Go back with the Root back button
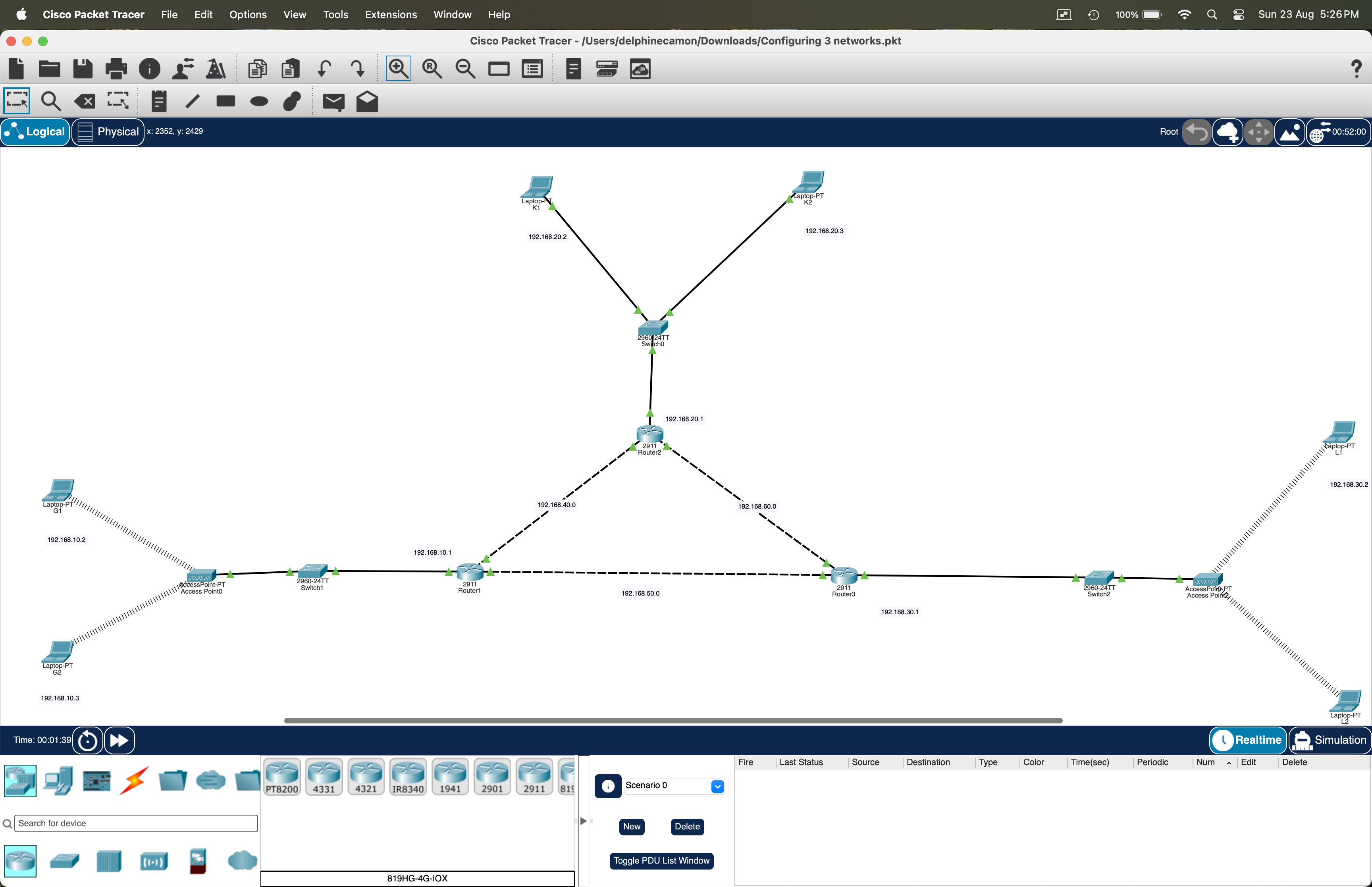Screen dimensions: 1372x887 (1197, 132)
